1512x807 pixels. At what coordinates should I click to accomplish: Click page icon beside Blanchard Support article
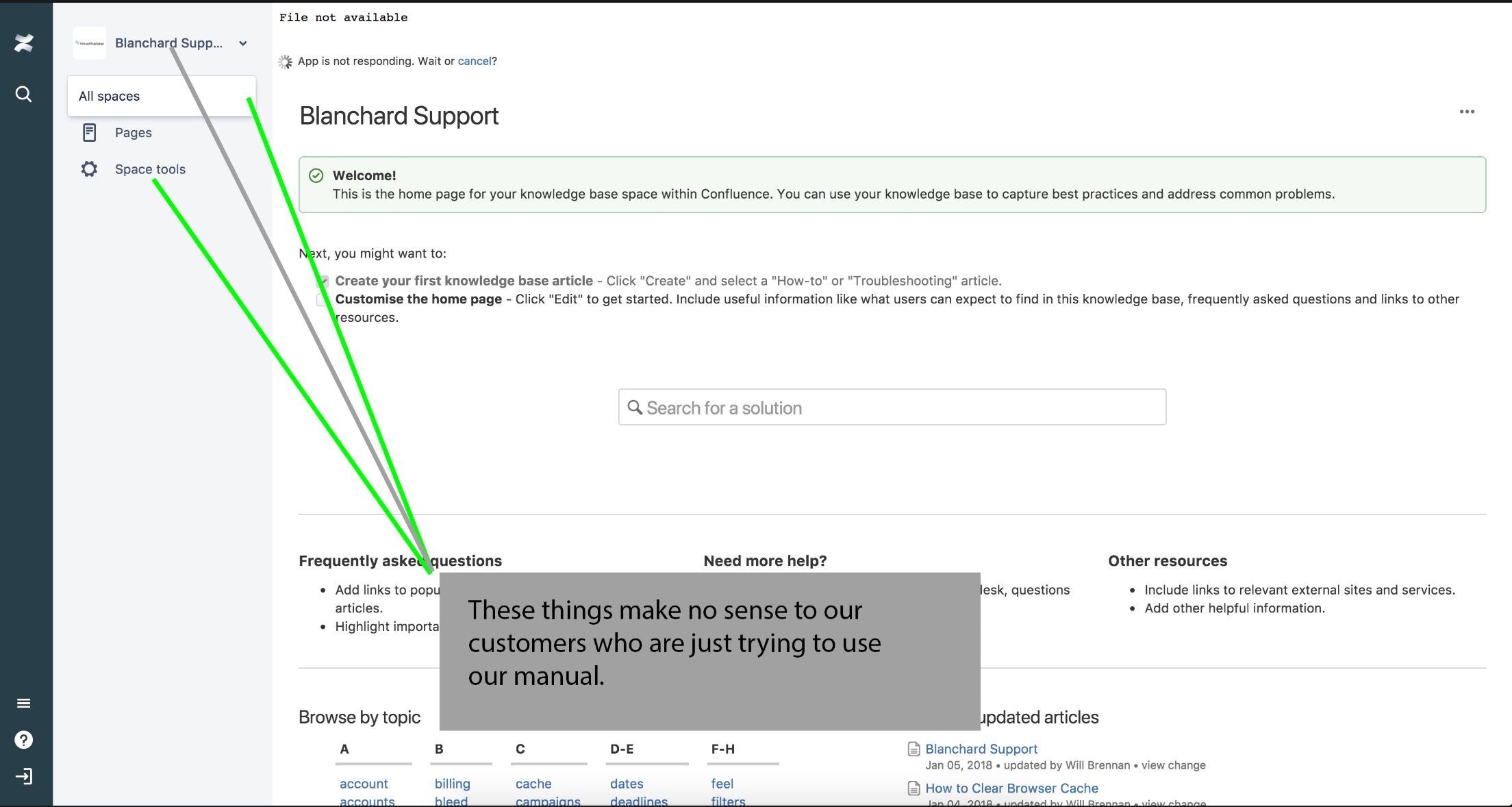914,749
